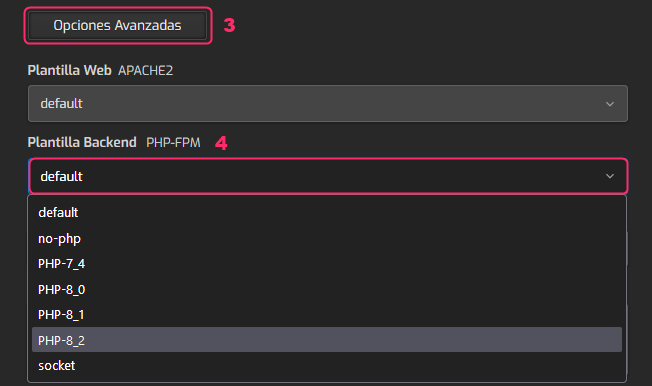Click the pink number 3 annotation
This screenshot has width=652, height=386.
point(229,25)
